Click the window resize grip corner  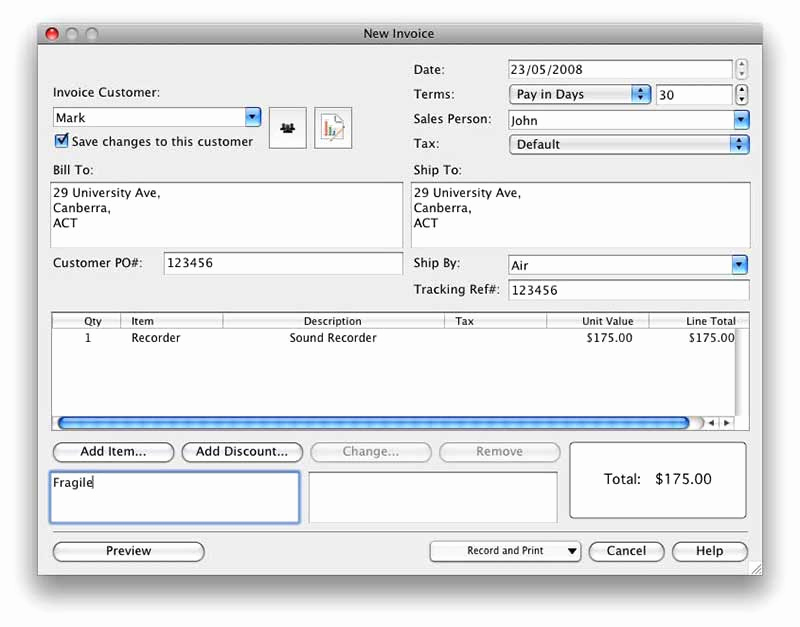(756, 568)
